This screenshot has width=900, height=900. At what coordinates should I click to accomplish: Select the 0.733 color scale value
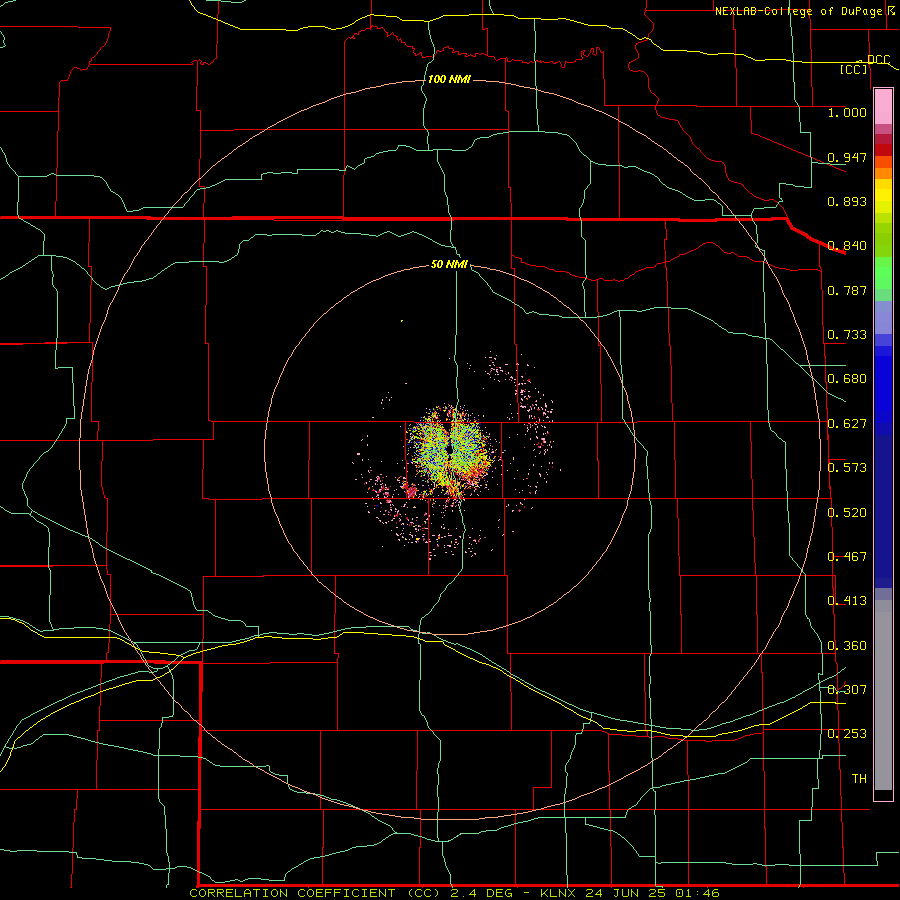point(847,335)
